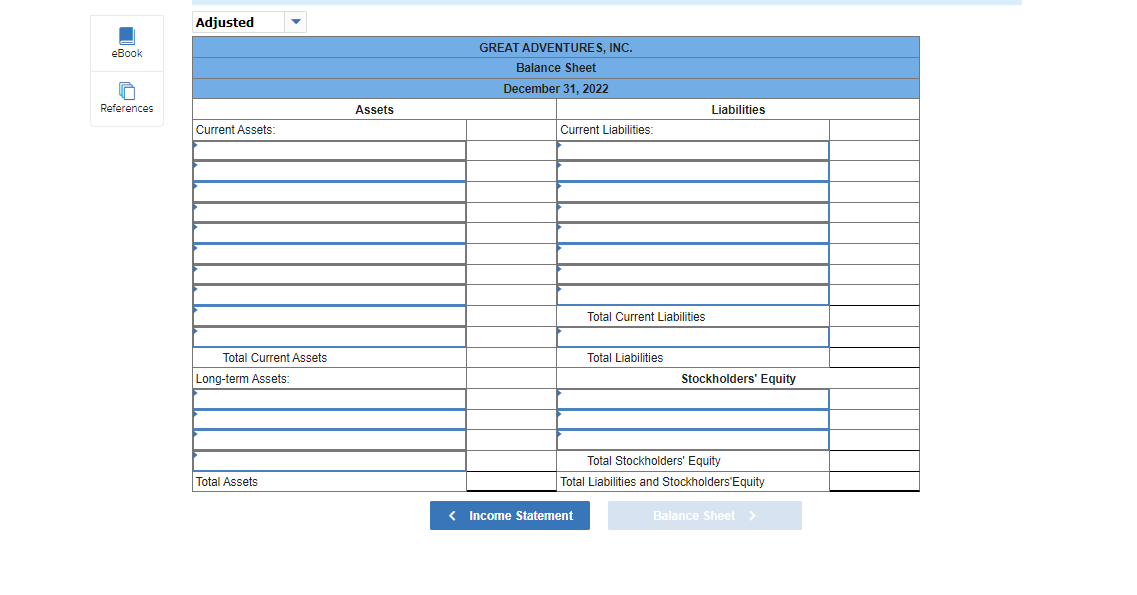This screenshot has width=1137, height=595.
Task: Click the Total Stockholders' Equity amount cell
Action: (875, 461)
